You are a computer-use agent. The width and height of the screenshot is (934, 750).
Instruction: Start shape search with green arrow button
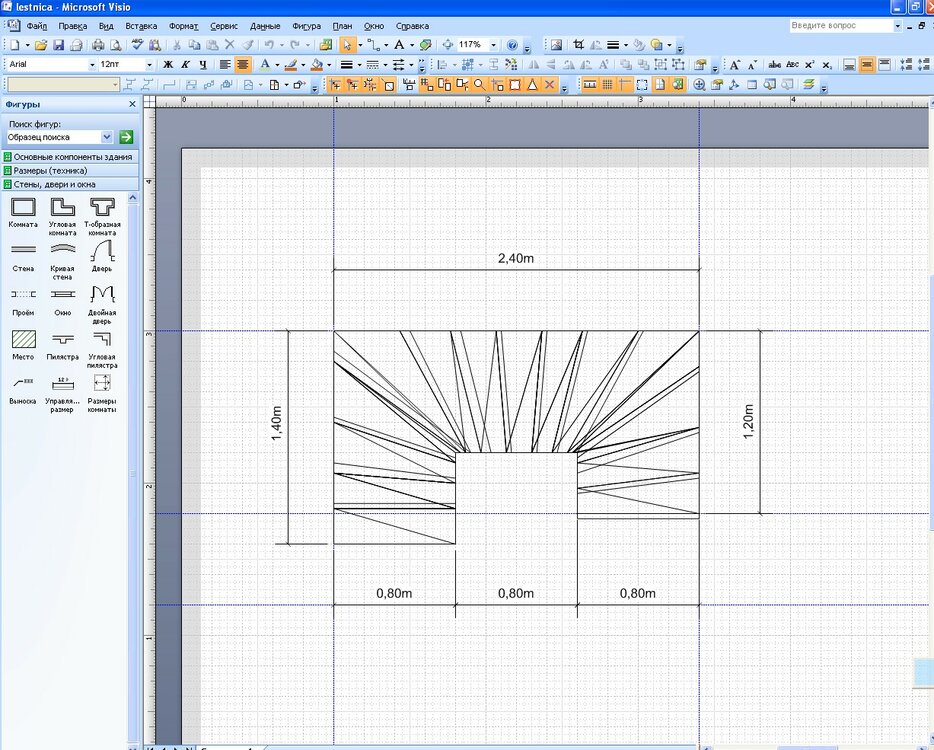tap(126, 137)
